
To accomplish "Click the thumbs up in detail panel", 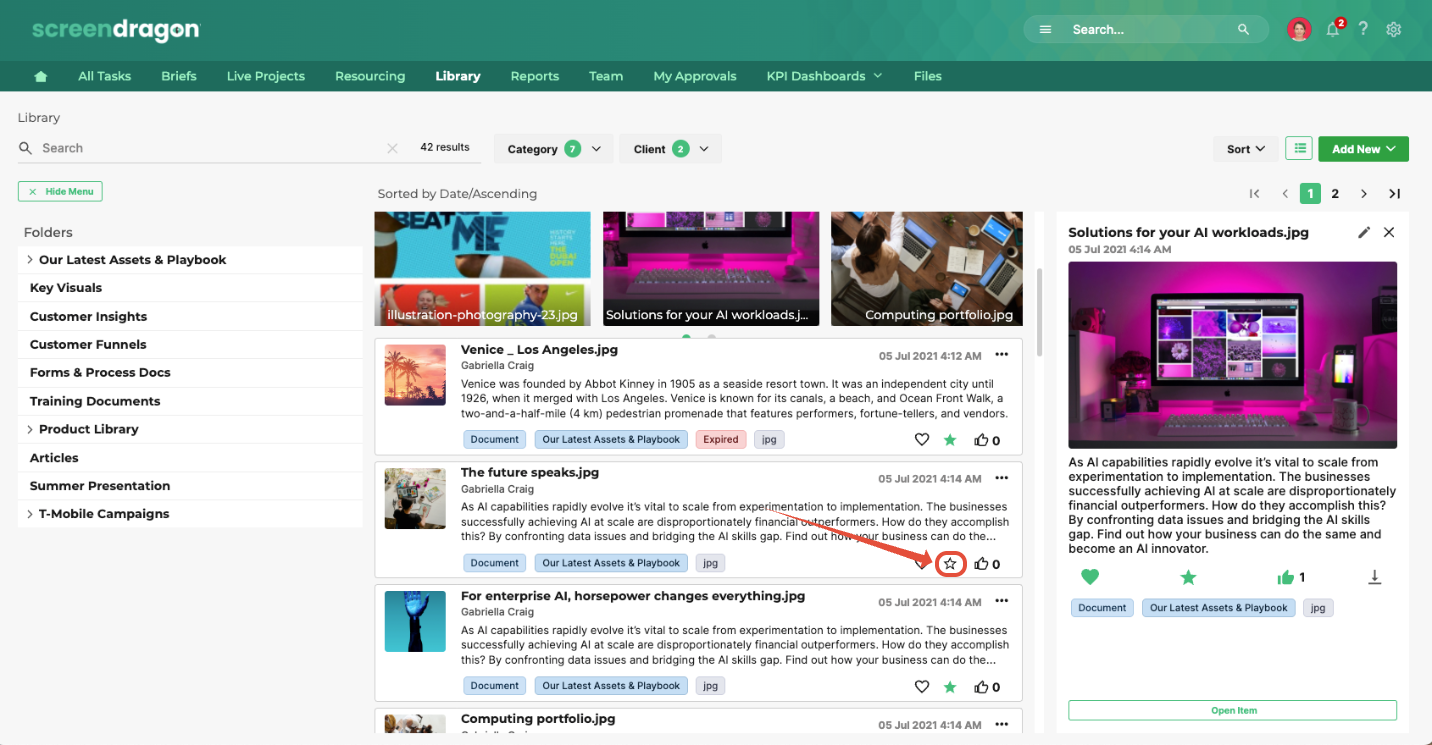I will point(1286,577).
